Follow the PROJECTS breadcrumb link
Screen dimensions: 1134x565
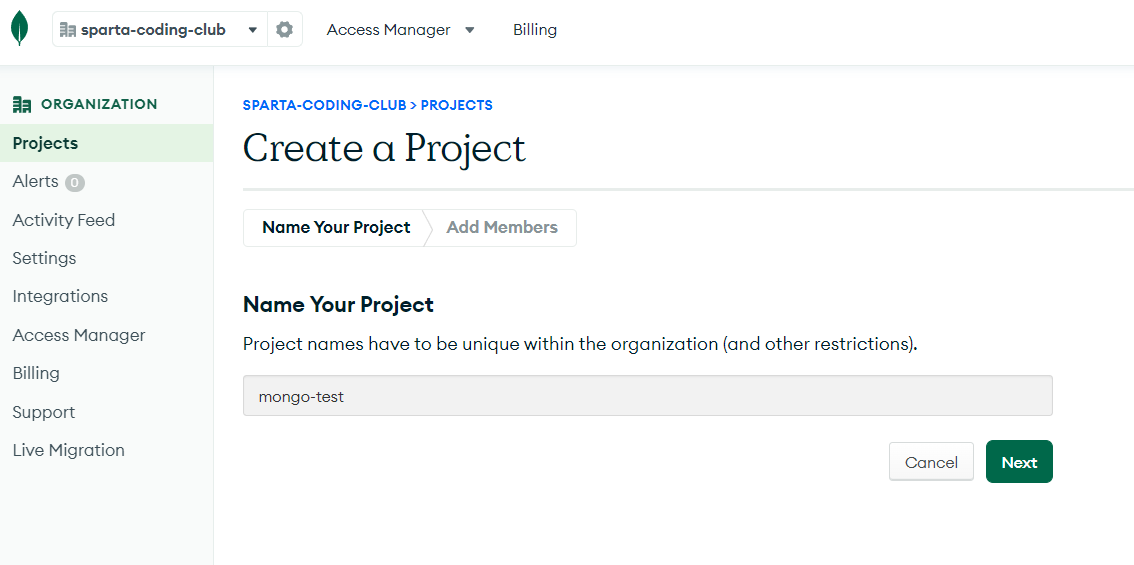click(456, 105)
